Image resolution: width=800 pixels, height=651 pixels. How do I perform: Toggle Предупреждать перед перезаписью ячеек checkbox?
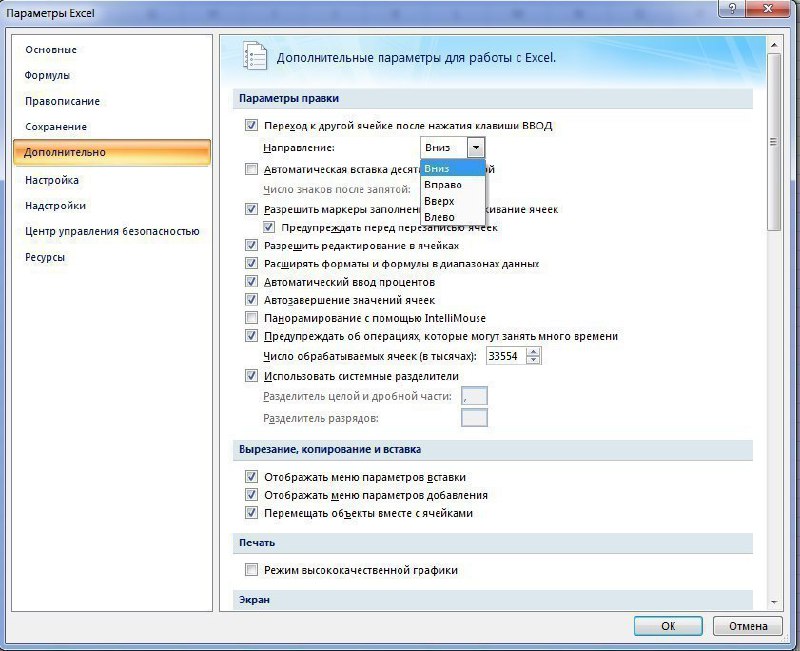[x=268, y=227]
